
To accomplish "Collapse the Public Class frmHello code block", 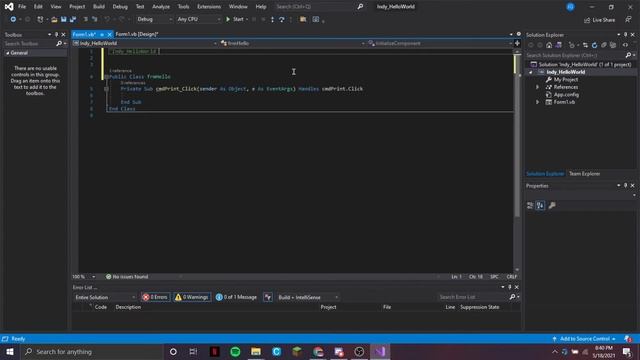I will coord(107,77).
